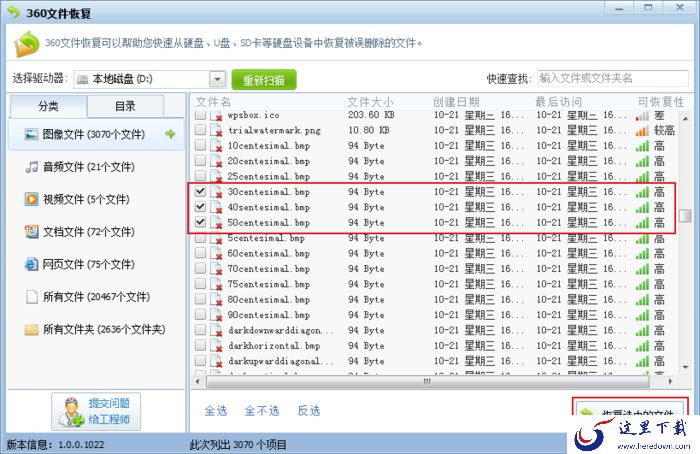Click file icon of 10centesimal.bmp

217,146
